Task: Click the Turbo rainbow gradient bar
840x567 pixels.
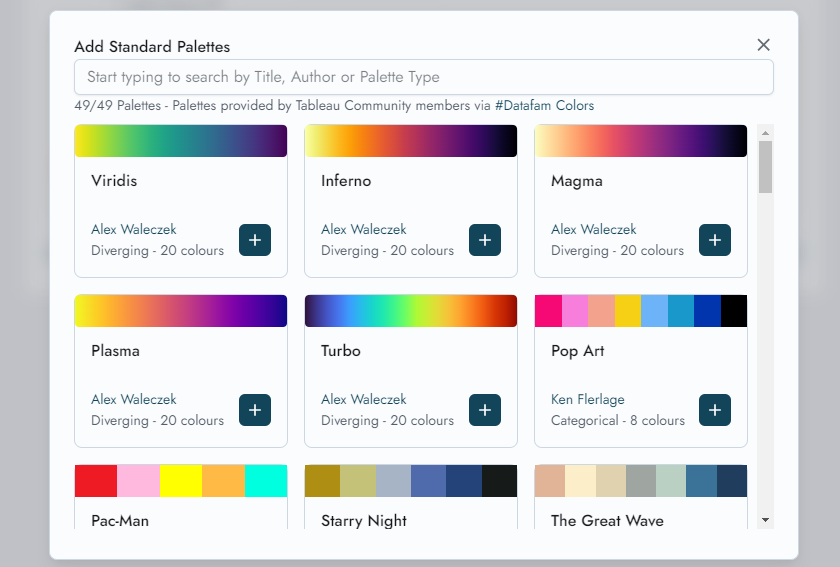Action: 411,311
